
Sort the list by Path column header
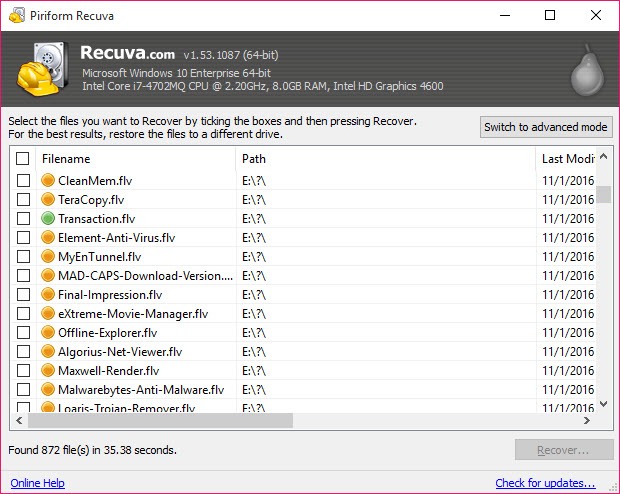[x=385, y=159]
